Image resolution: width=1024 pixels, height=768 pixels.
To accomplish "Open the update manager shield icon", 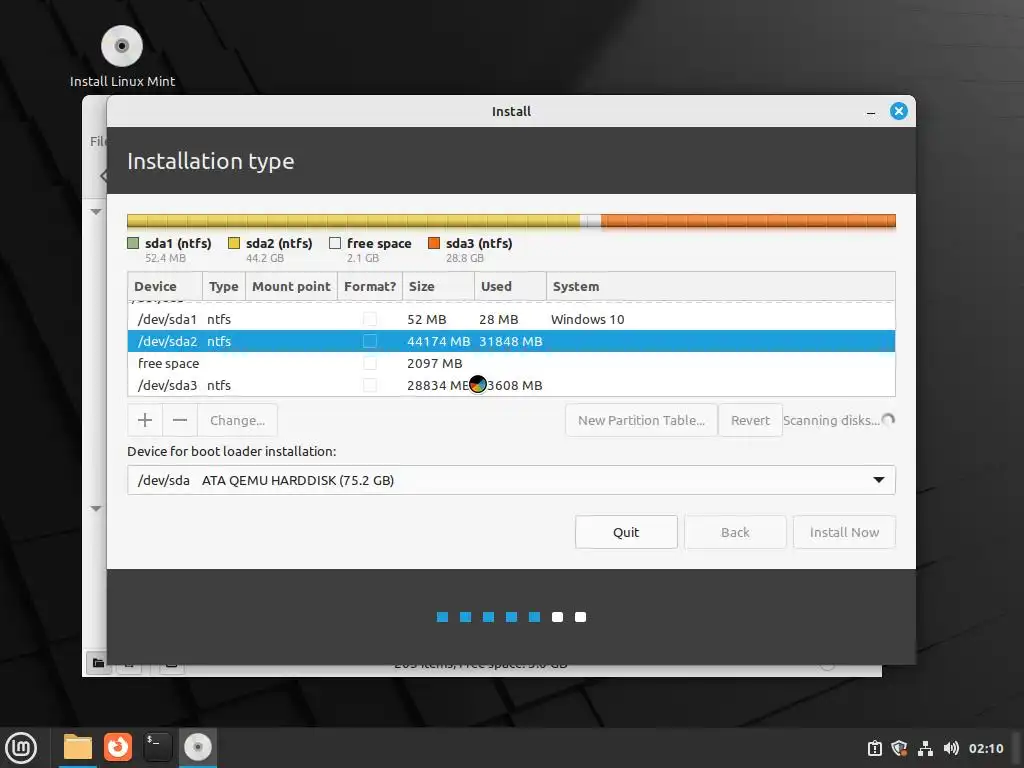I will click(899, 748).
